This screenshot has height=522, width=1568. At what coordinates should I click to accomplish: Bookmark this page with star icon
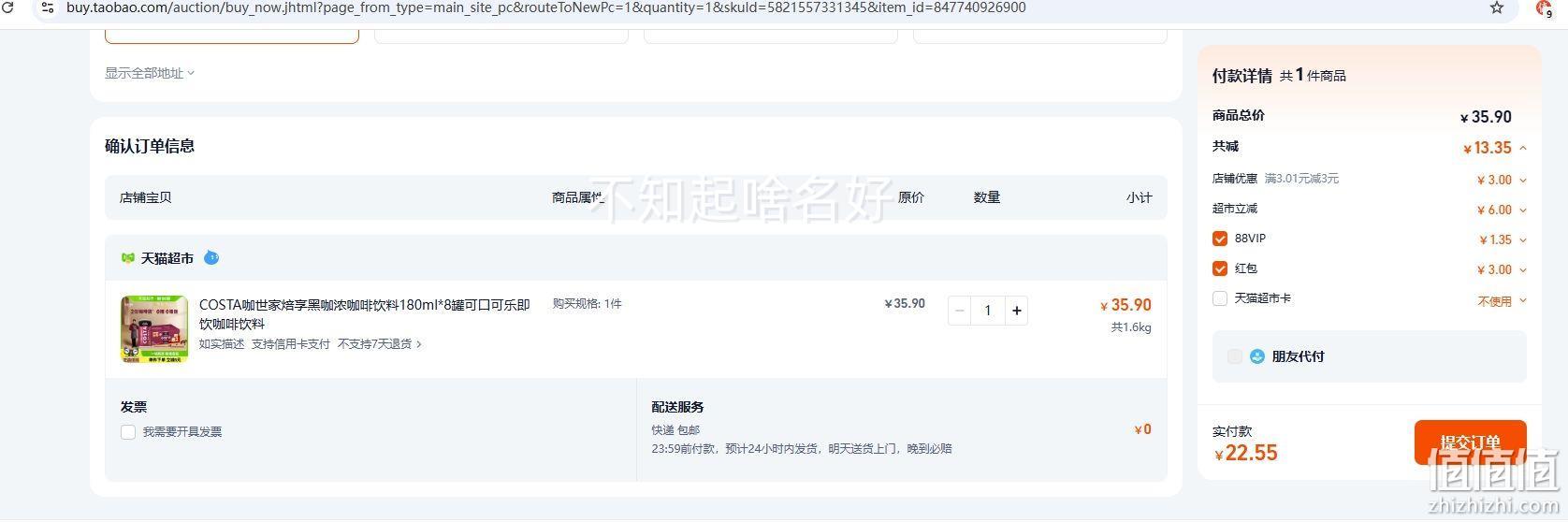1497,7
